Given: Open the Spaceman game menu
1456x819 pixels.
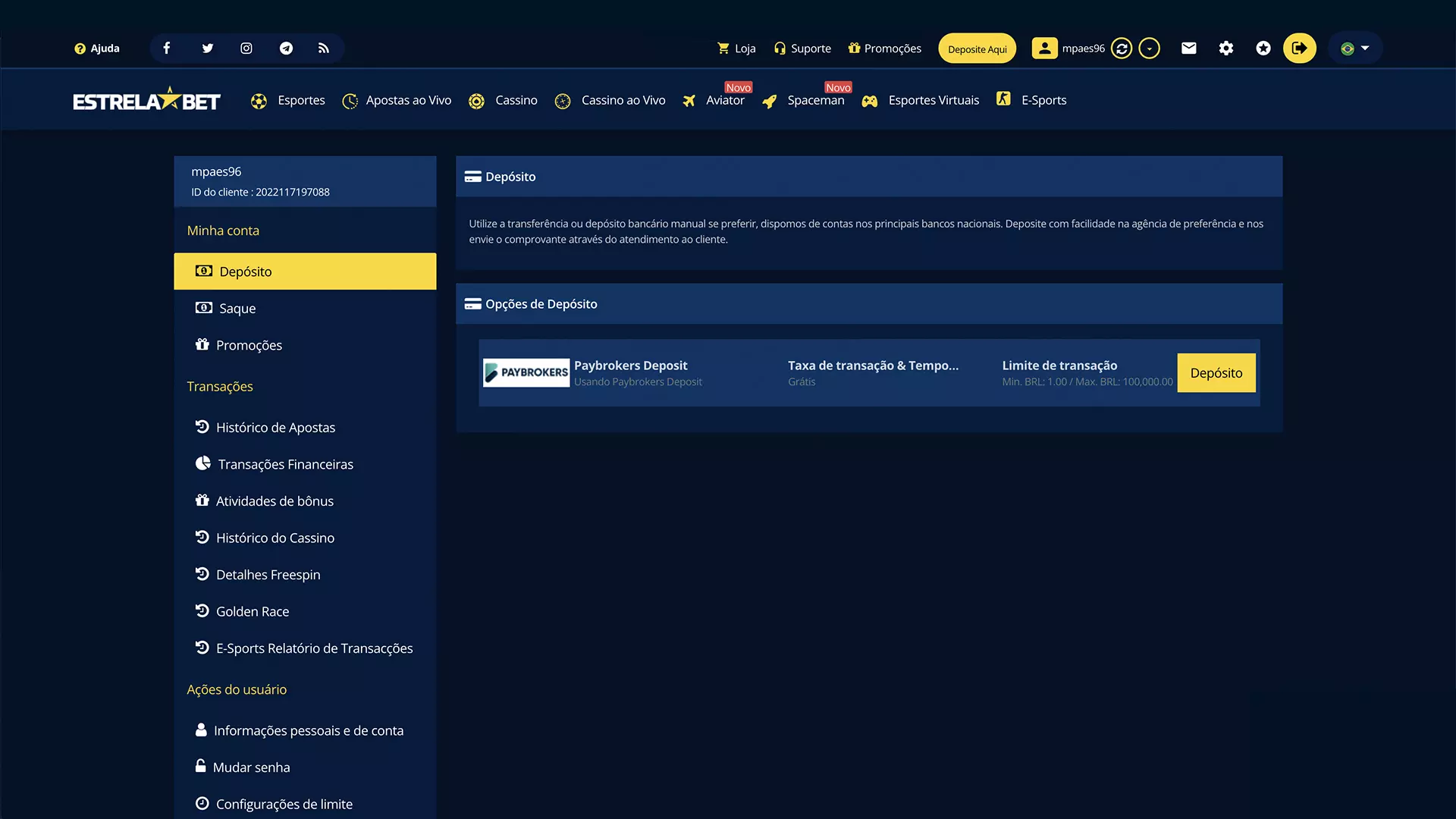Looking at the screenshot, I should 803,100.
